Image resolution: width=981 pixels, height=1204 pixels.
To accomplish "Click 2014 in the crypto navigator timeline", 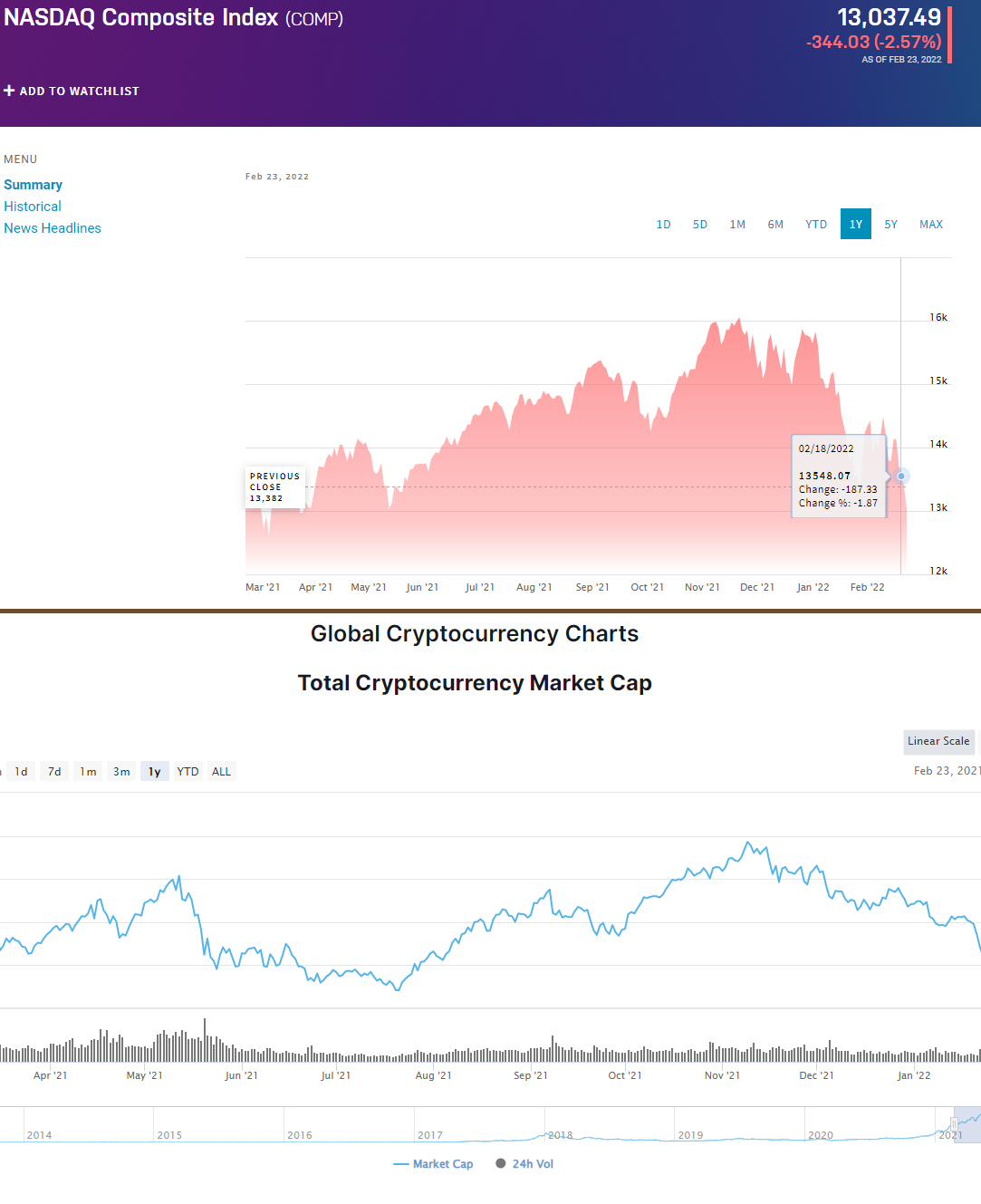I will pos(39,1135).
